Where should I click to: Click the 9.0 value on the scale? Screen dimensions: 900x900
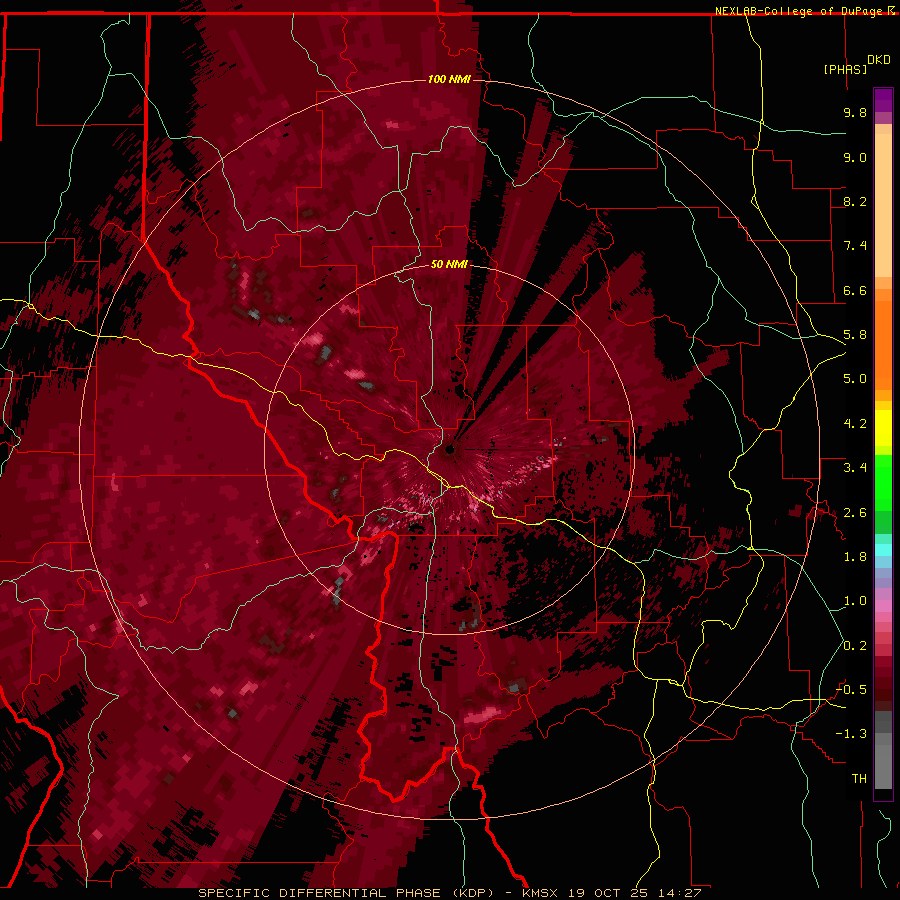(x=855, y=157)
